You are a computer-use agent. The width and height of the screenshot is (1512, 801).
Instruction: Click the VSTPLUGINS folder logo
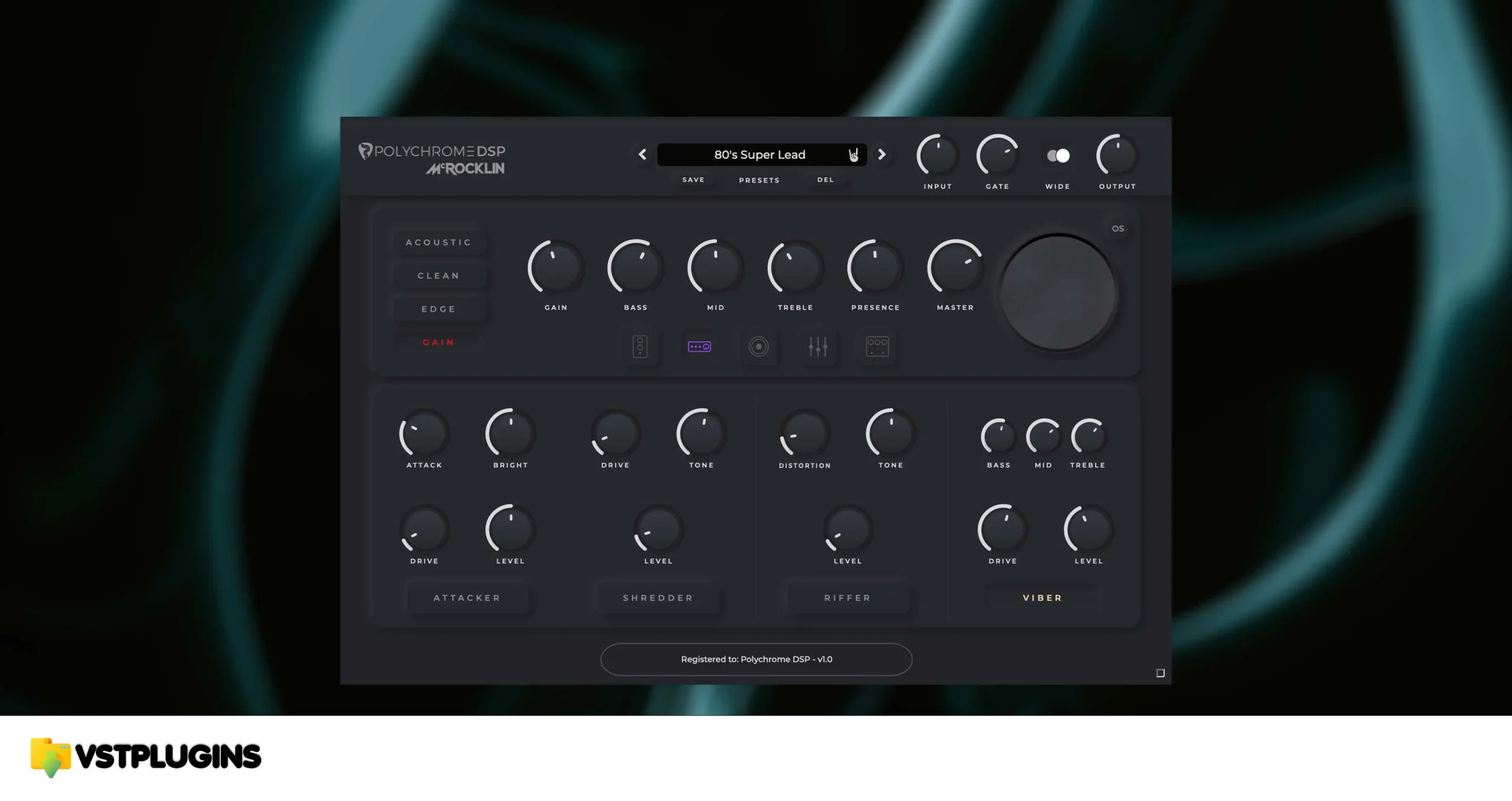click(x=145, y=757)
